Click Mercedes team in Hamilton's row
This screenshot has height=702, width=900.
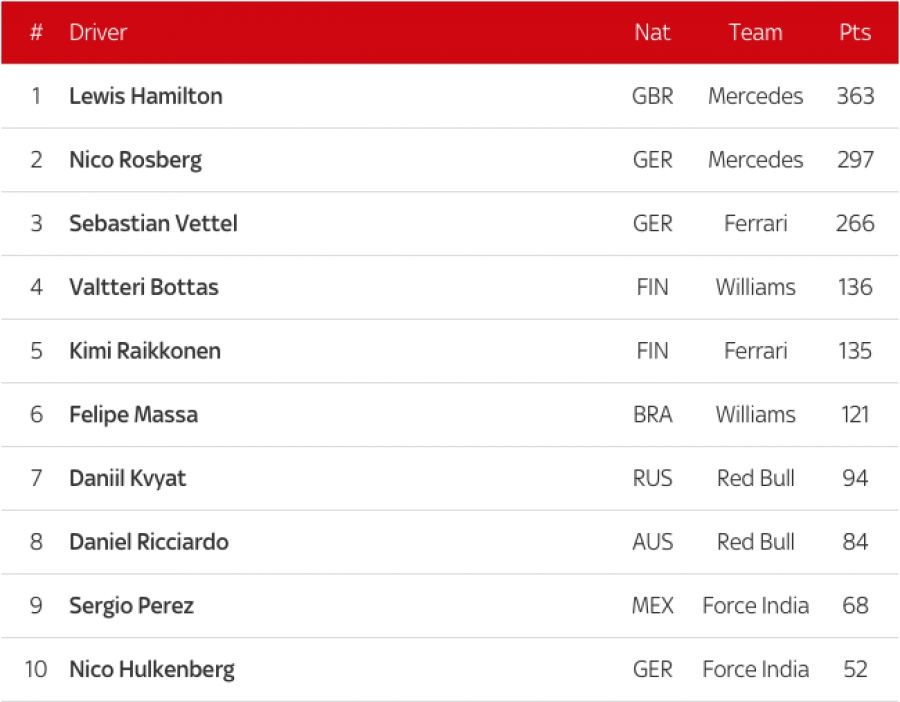tap(755, 96)
